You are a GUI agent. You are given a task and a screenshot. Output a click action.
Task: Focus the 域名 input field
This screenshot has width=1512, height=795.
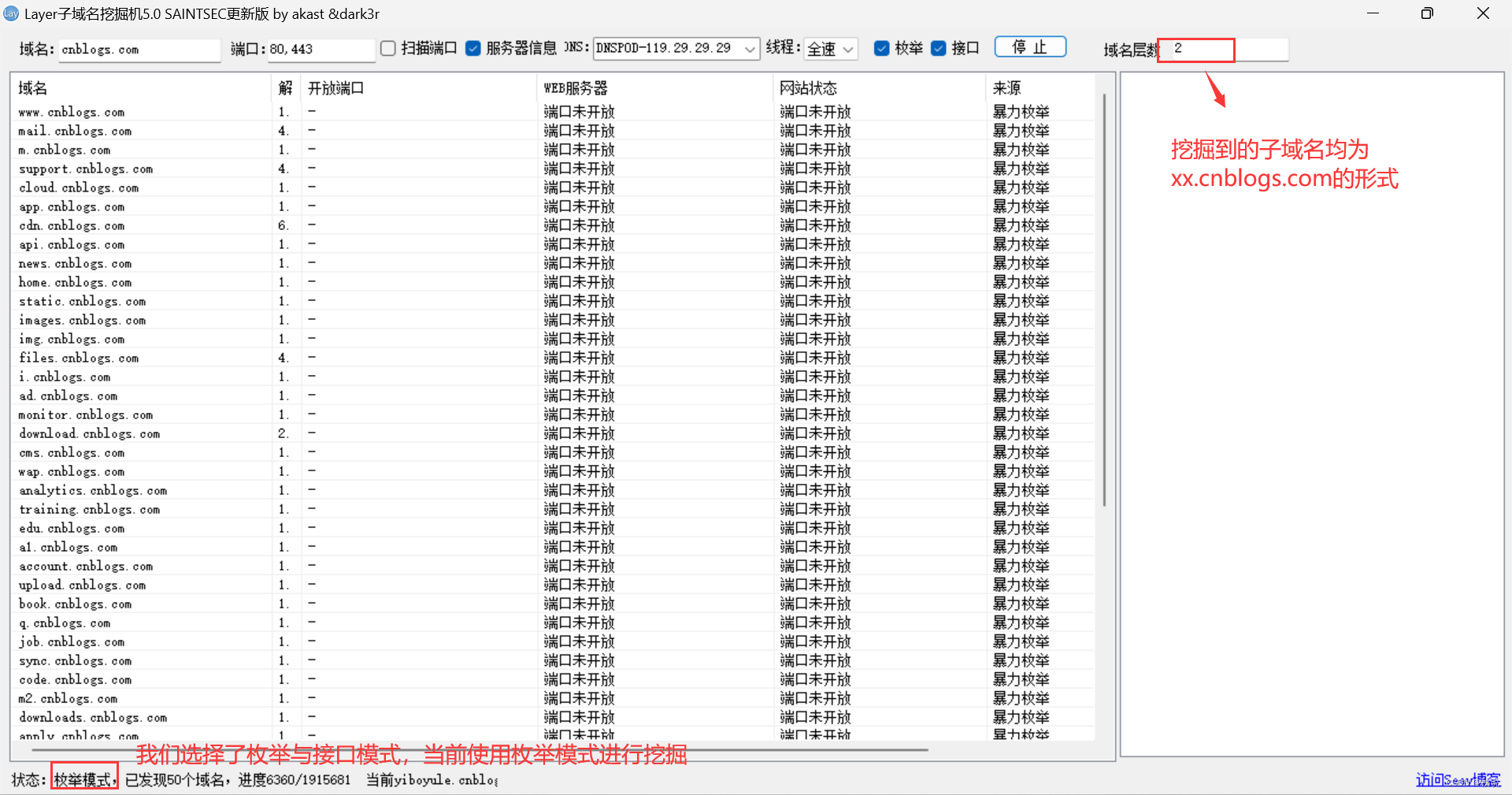coord(139,50)
